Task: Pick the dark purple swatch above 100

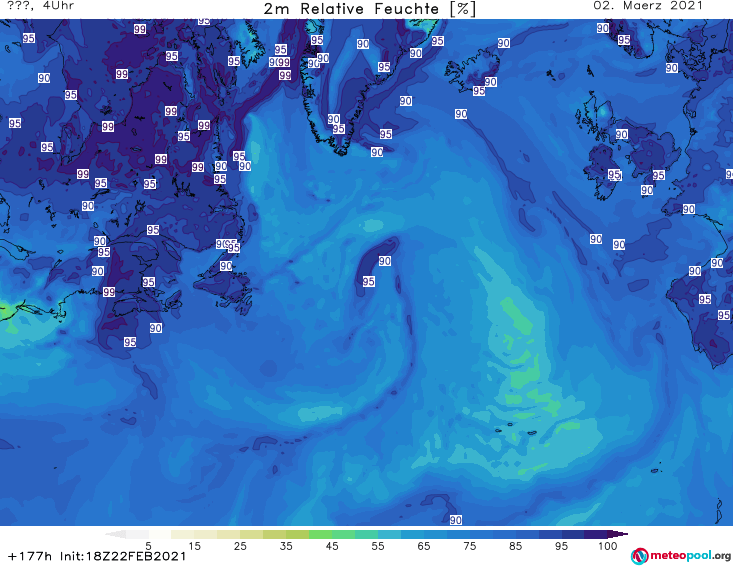Action: click(596, 534)
